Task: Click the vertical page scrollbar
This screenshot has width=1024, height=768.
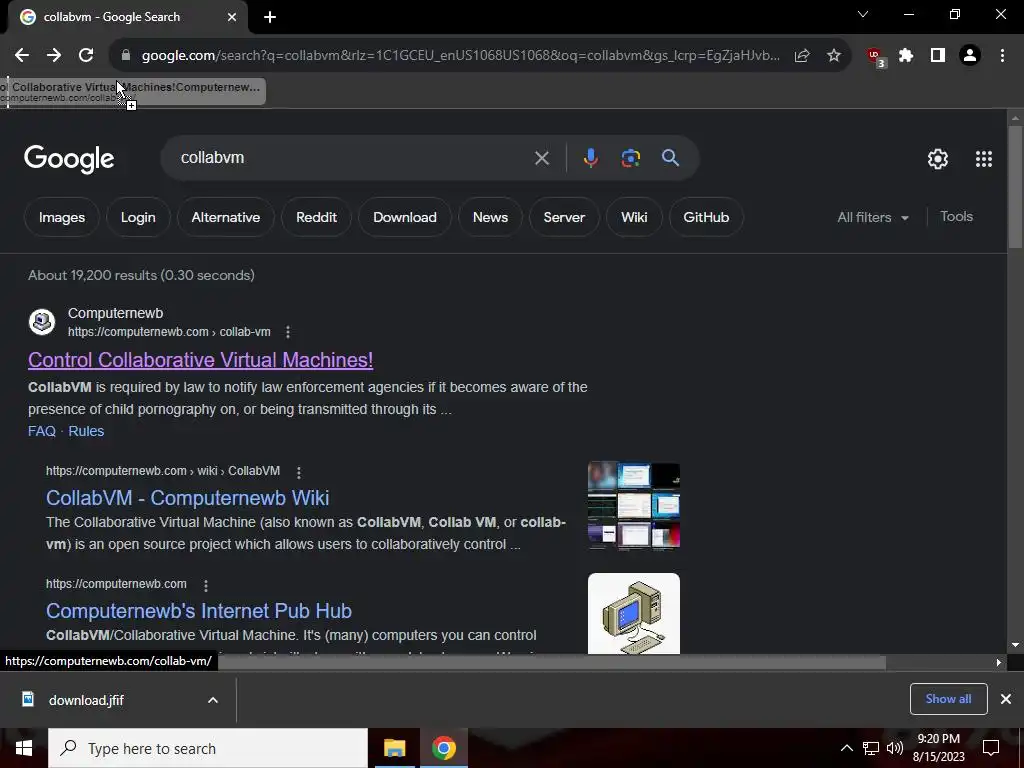Action: click(x=1015, y=186)
